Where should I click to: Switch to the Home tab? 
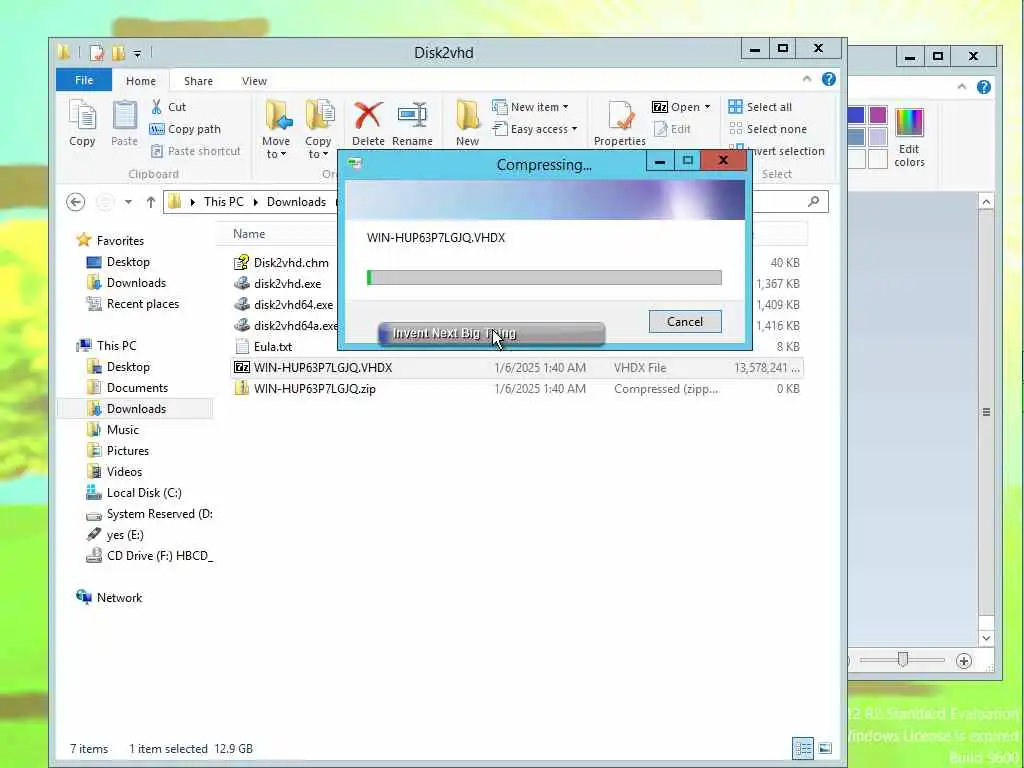(x=141, y=81)
